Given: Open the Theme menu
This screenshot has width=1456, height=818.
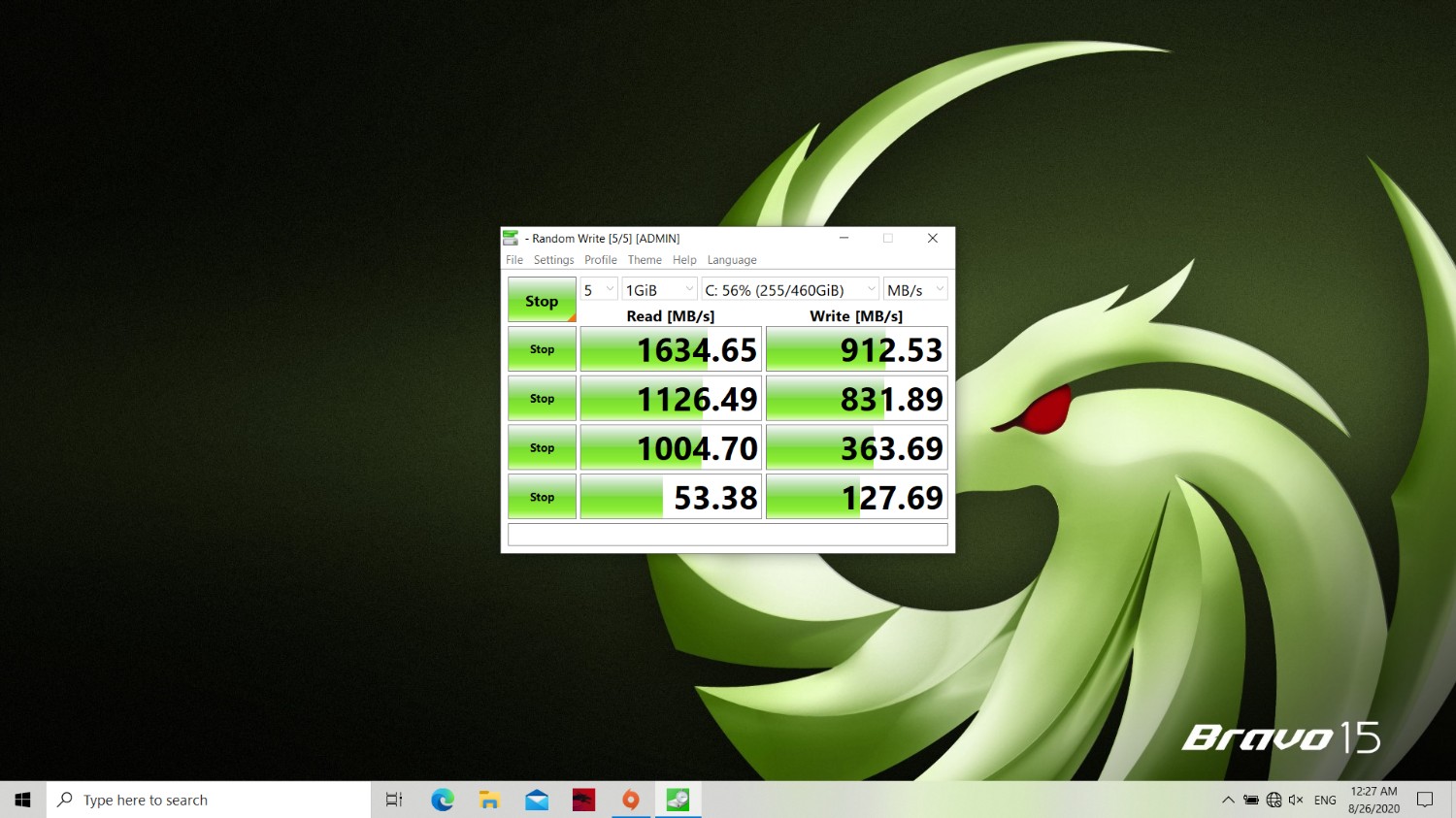Looking at the screenshot, I should tap(645, 260).
